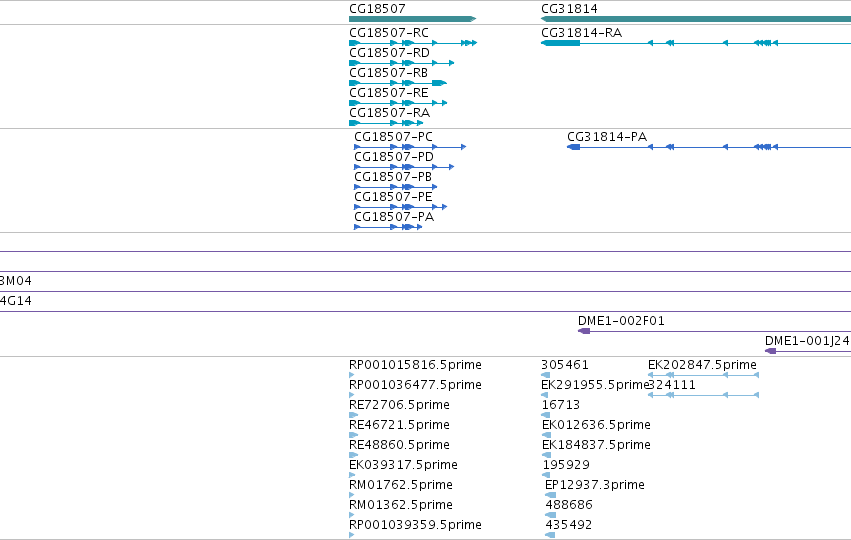Select the DME1-002F01 purple arrowhead
This screenshot has height=540, width=851.
point(584,331)
